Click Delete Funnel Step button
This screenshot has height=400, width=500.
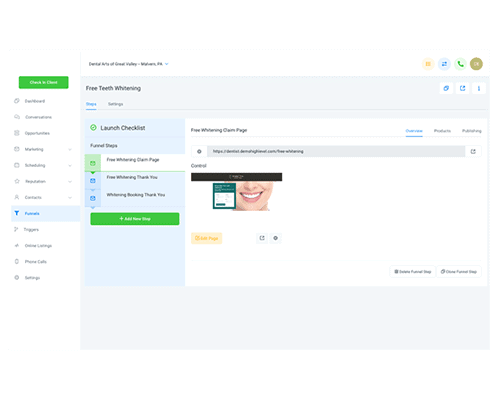tap(413, 272)
